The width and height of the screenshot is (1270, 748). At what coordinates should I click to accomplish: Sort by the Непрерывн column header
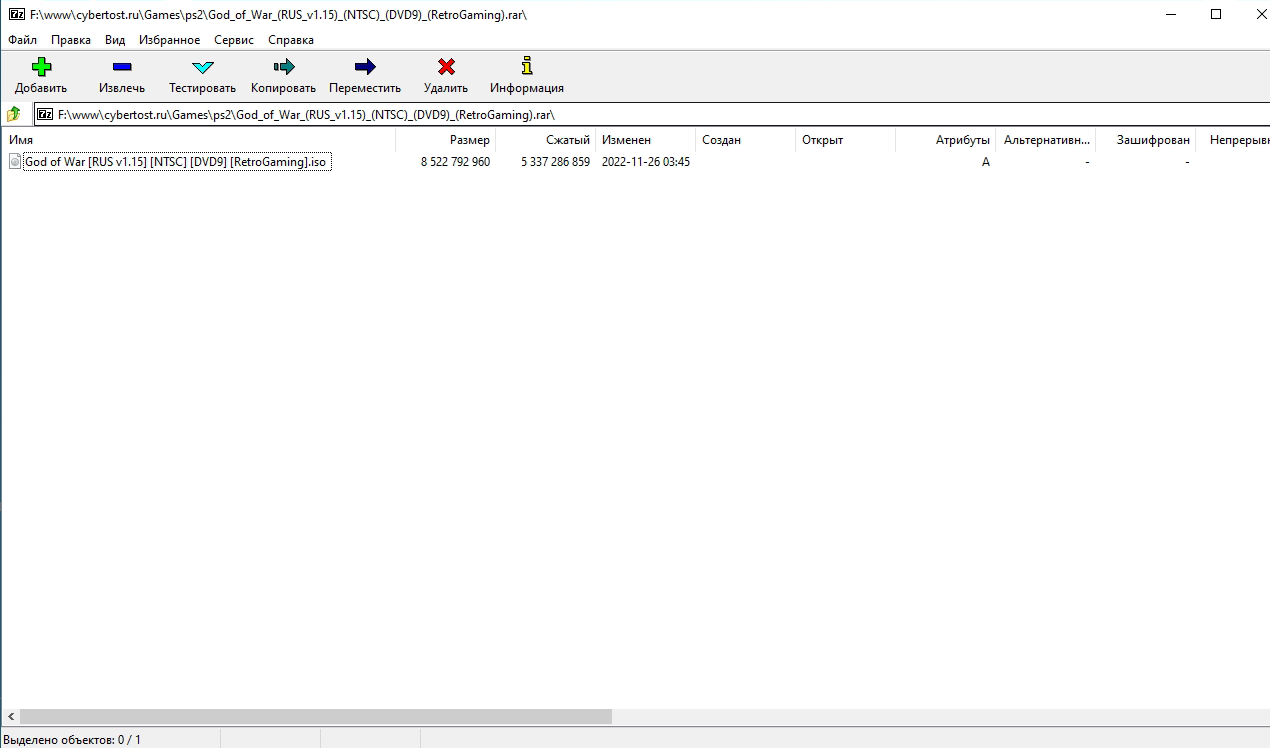coord(1233,140)
